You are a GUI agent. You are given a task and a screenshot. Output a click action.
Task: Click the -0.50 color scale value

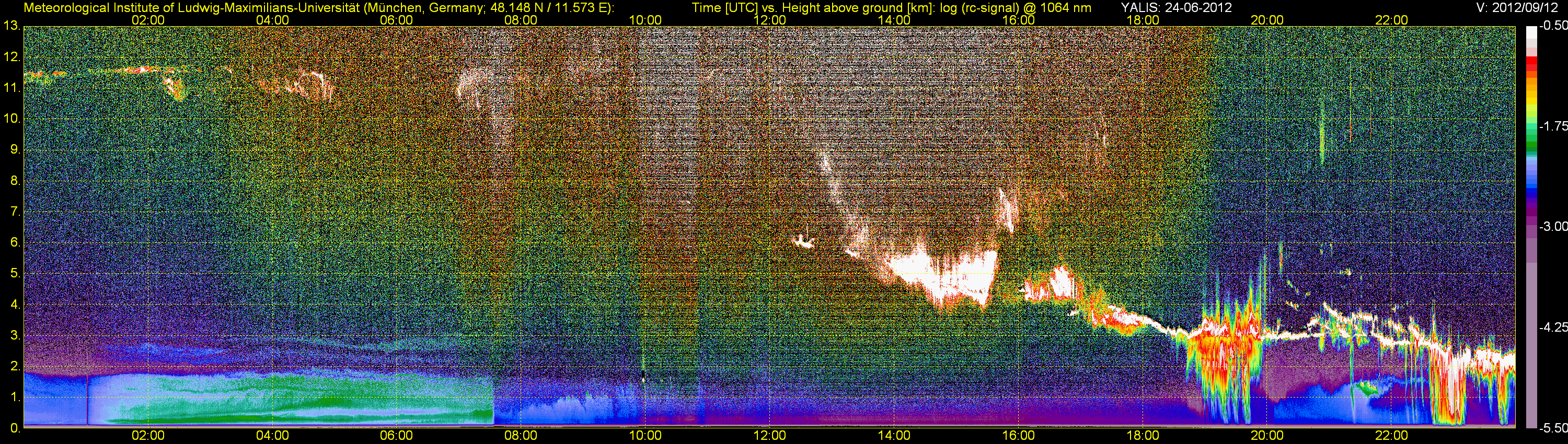click(1553, 26)
